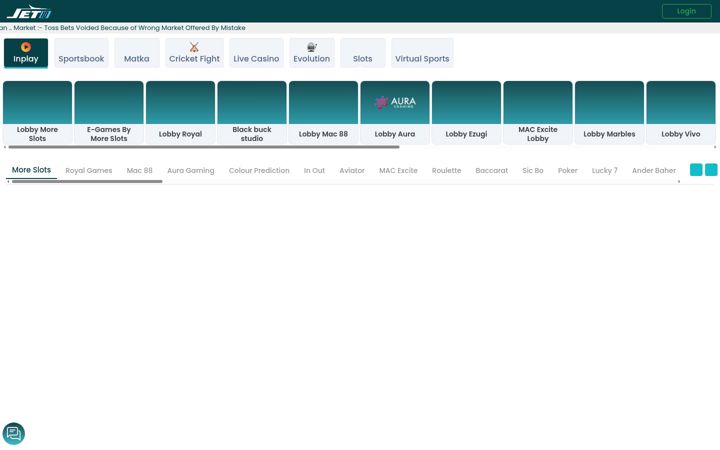The image size is (720, 450).
Task: Select the Colour Prediction category
Action: click(259, 170)
